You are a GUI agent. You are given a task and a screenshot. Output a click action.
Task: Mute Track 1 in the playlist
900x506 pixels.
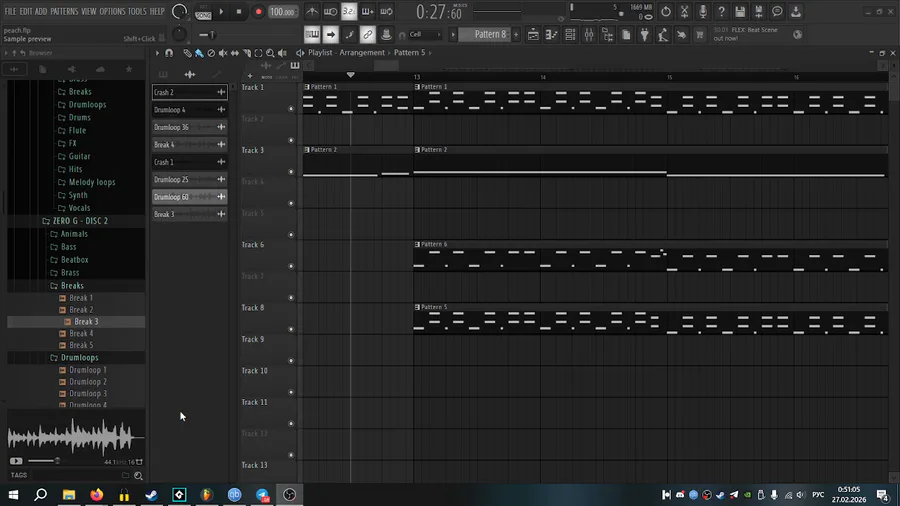pos(291,108)
